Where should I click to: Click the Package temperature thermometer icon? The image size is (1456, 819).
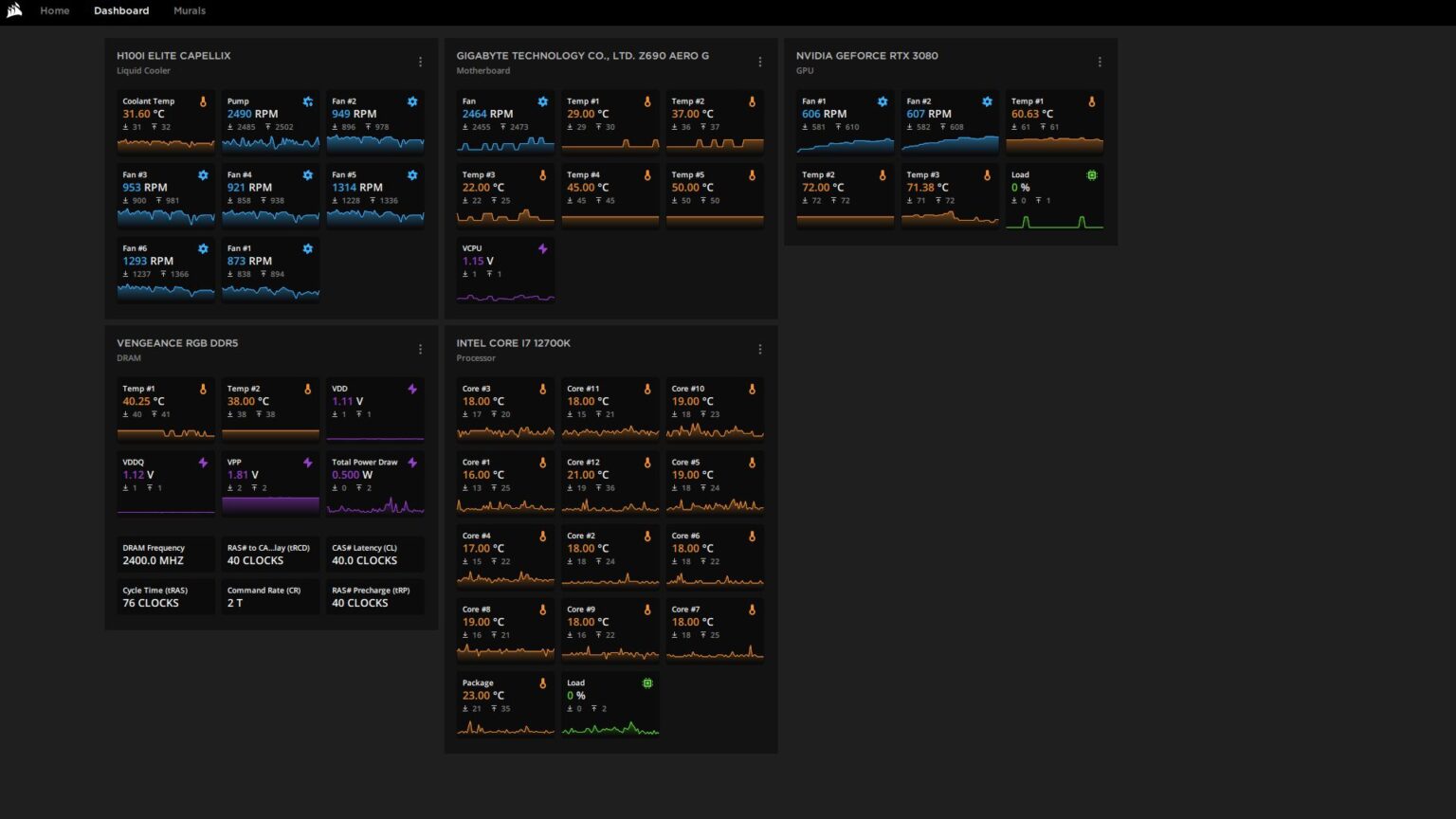pyautogui.click(x=543, y=683)
